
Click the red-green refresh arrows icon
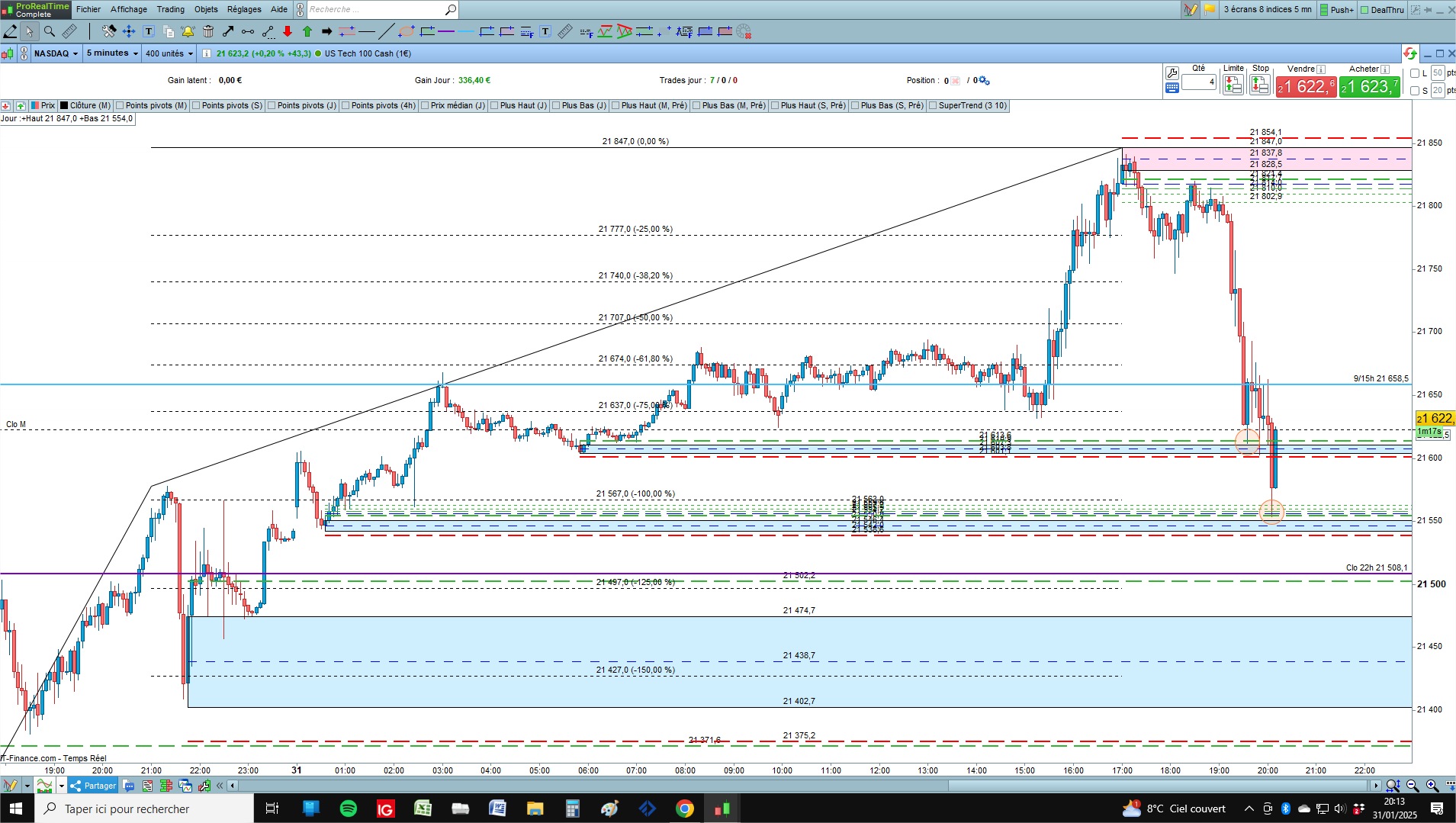coord(1409,53)
